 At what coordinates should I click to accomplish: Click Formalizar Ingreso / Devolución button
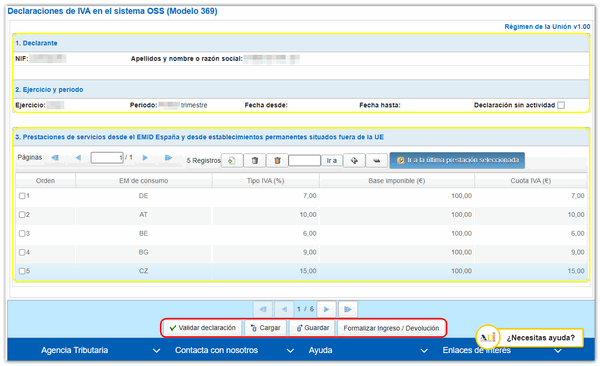coord(391,328)
